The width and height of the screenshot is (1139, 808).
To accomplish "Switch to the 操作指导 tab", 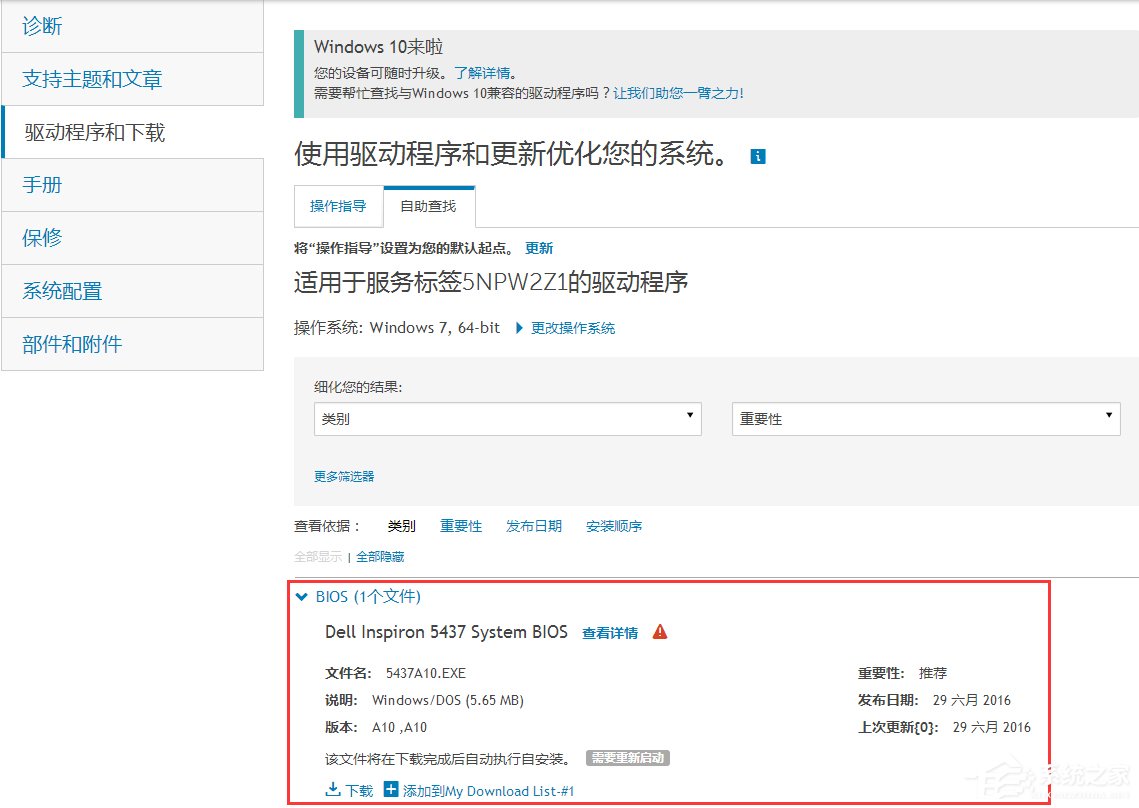I will (x=337, y=206).
